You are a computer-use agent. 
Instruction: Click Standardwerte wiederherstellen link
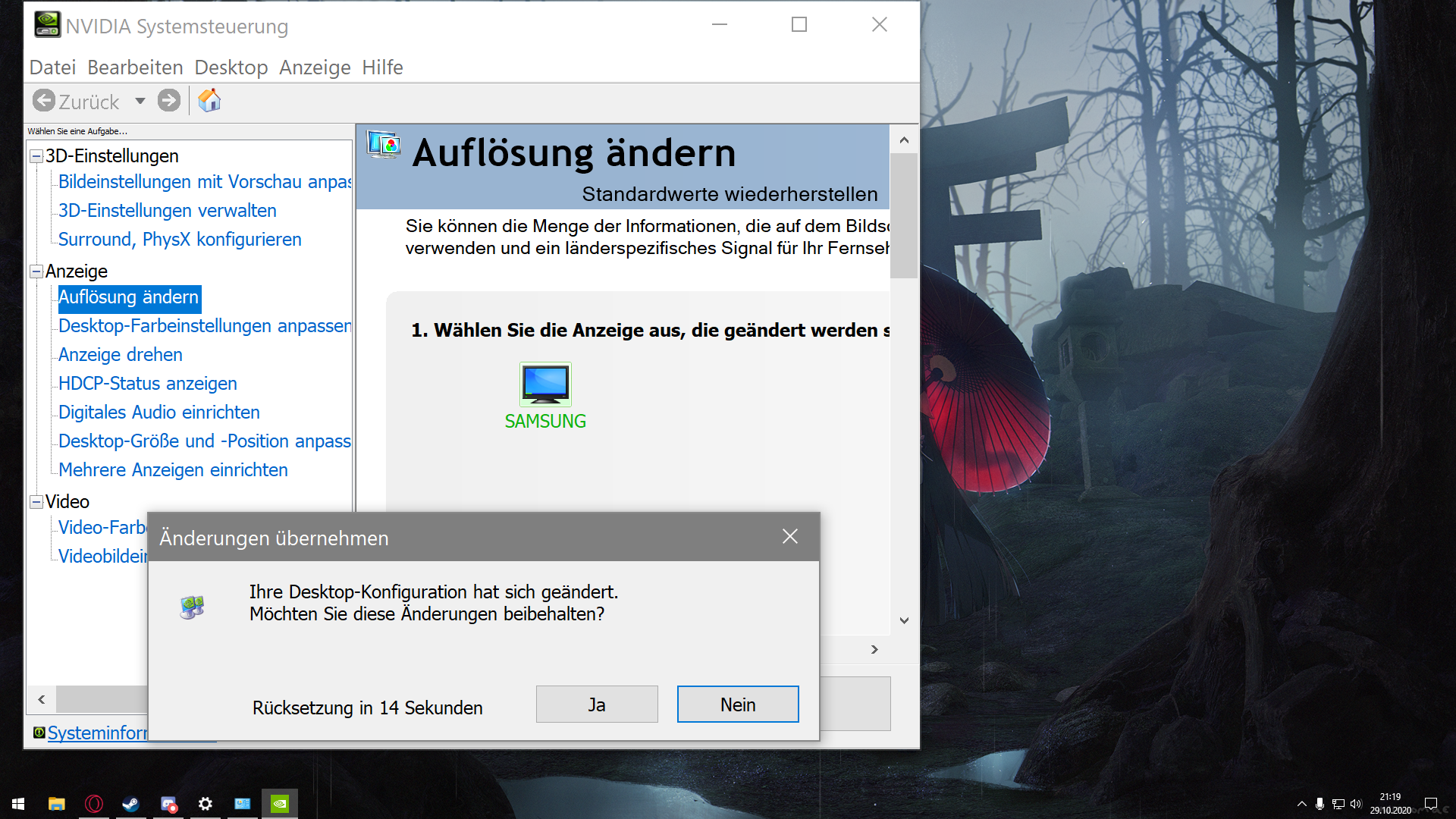point(730,195)
